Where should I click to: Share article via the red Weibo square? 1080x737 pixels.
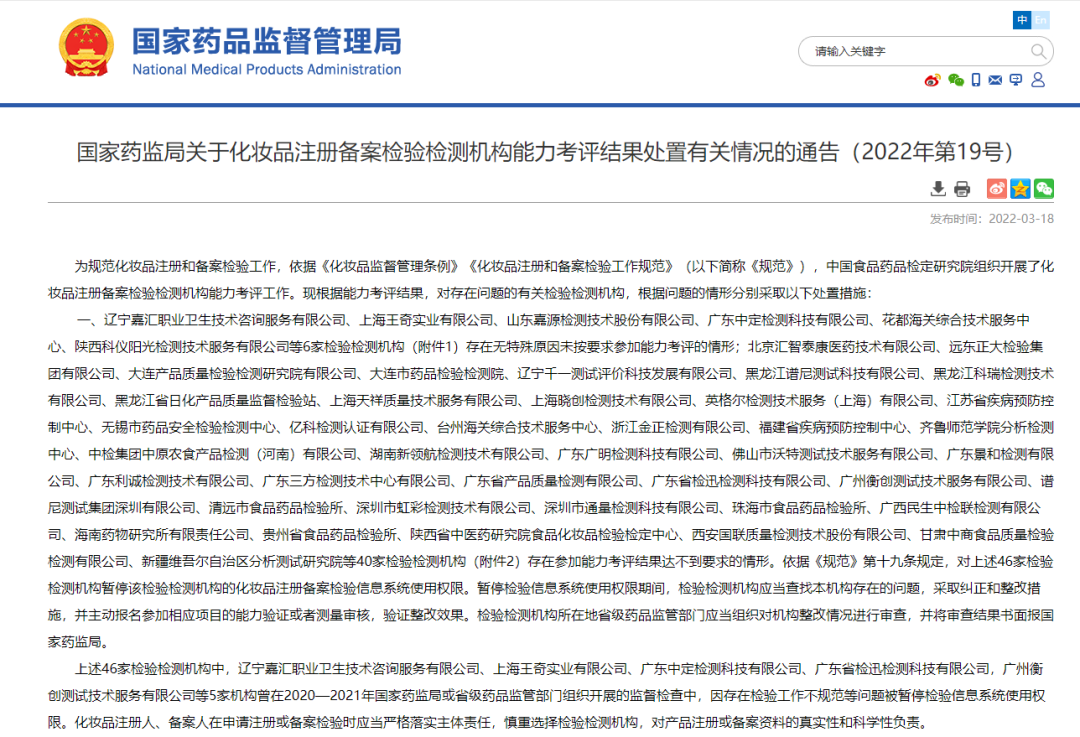pyautogui.click(x=996, y=189)
